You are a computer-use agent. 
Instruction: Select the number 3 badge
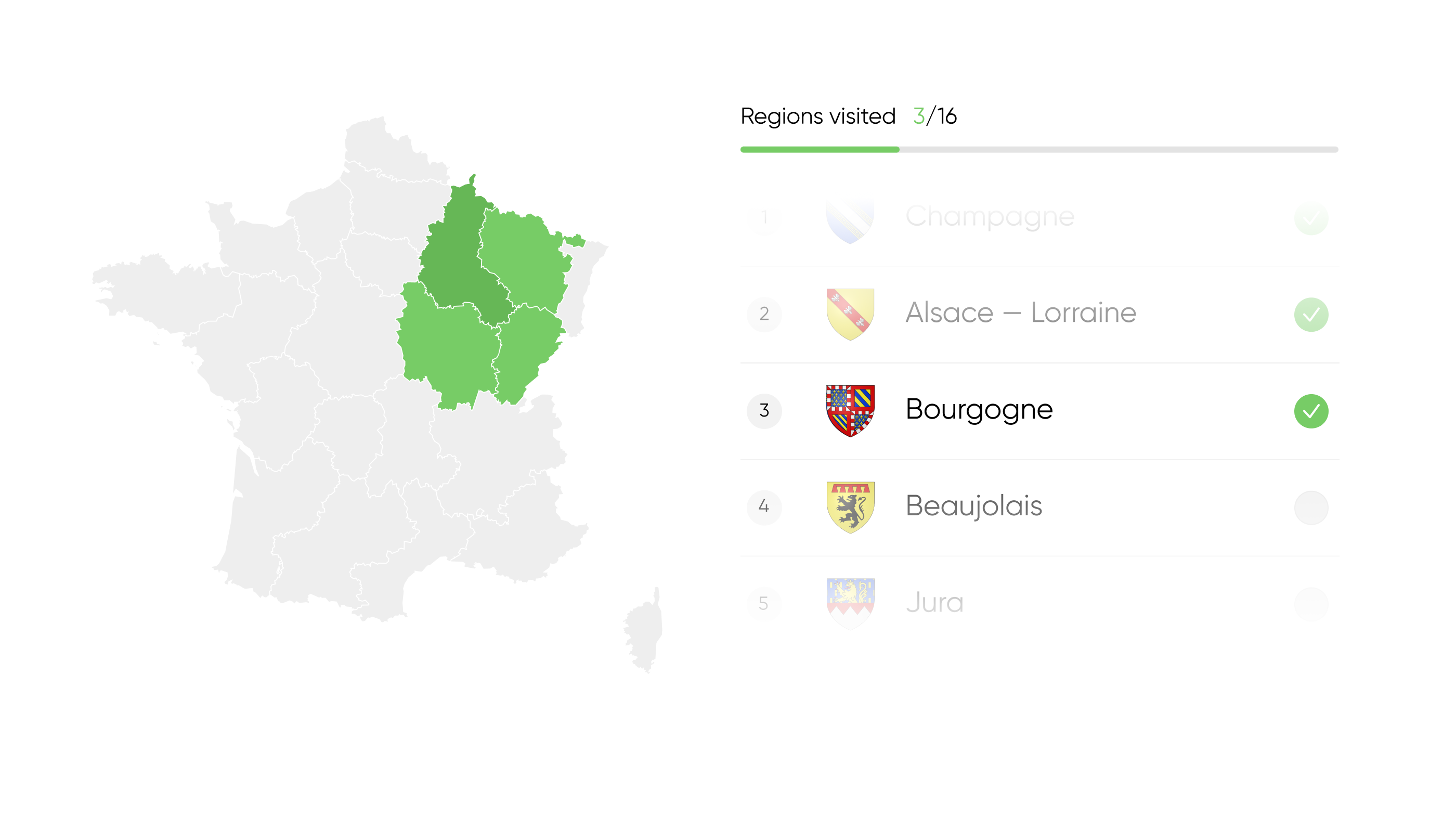[x=764, y=410]
